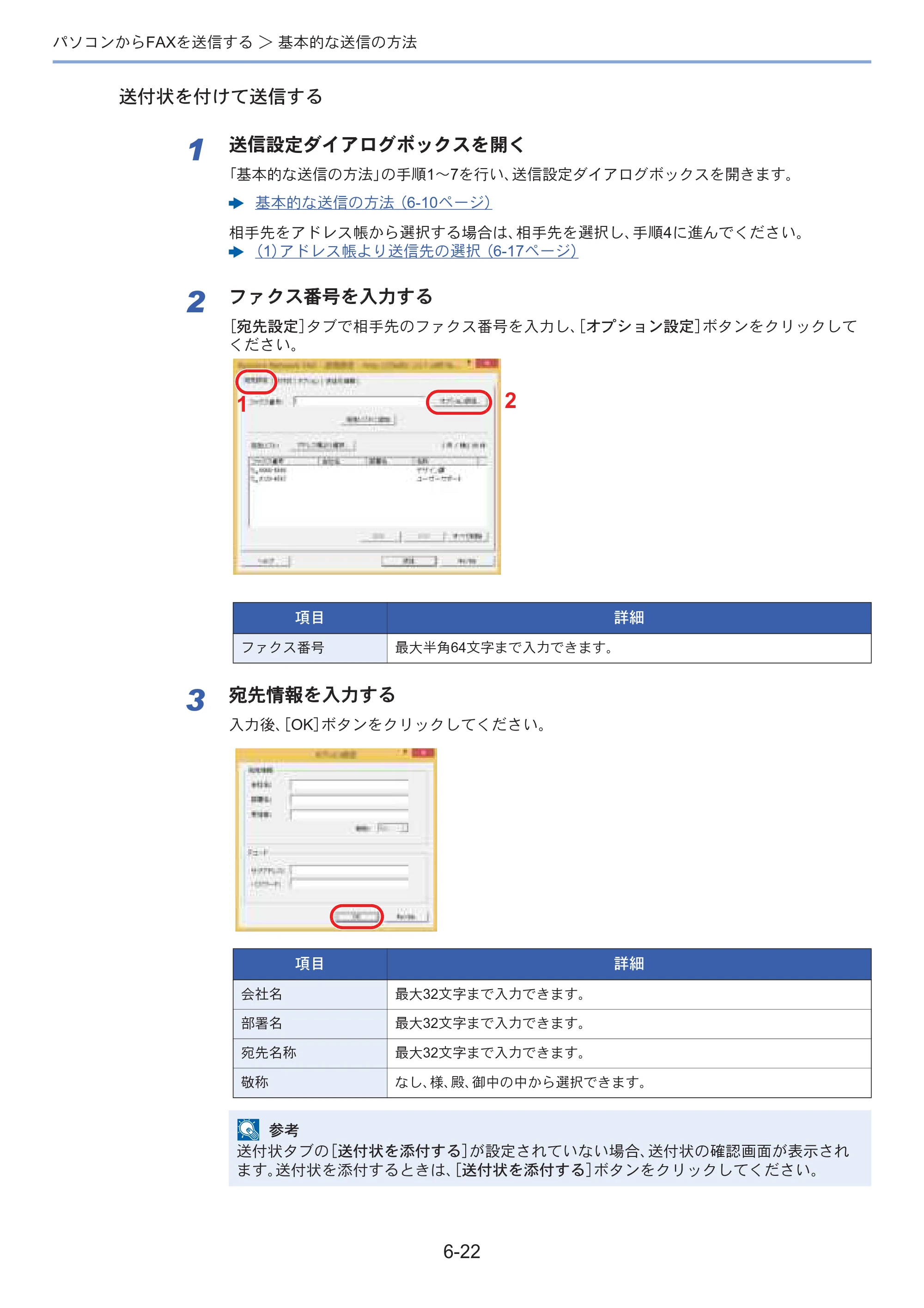Open the 基本的な送信の方法 (6-10ページ) link
The height and width of the screenshot is (1308, 924).
373,202
